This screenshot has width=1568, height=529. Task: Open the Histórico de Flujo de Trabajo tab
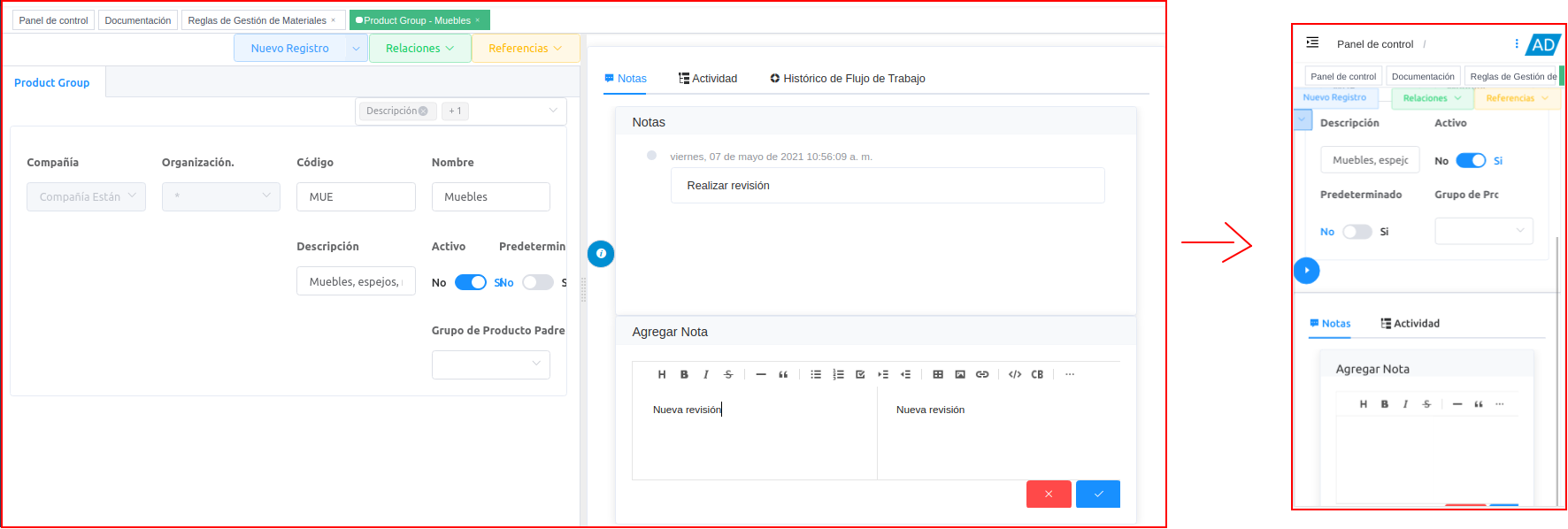[x=847, y=79]
